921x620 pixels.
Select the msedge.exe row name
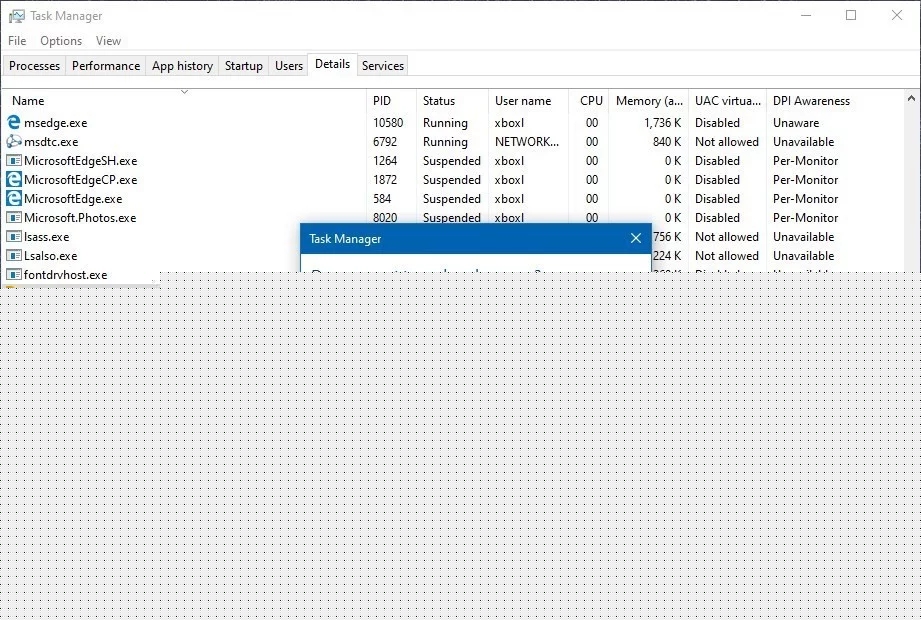click(55, 123)
